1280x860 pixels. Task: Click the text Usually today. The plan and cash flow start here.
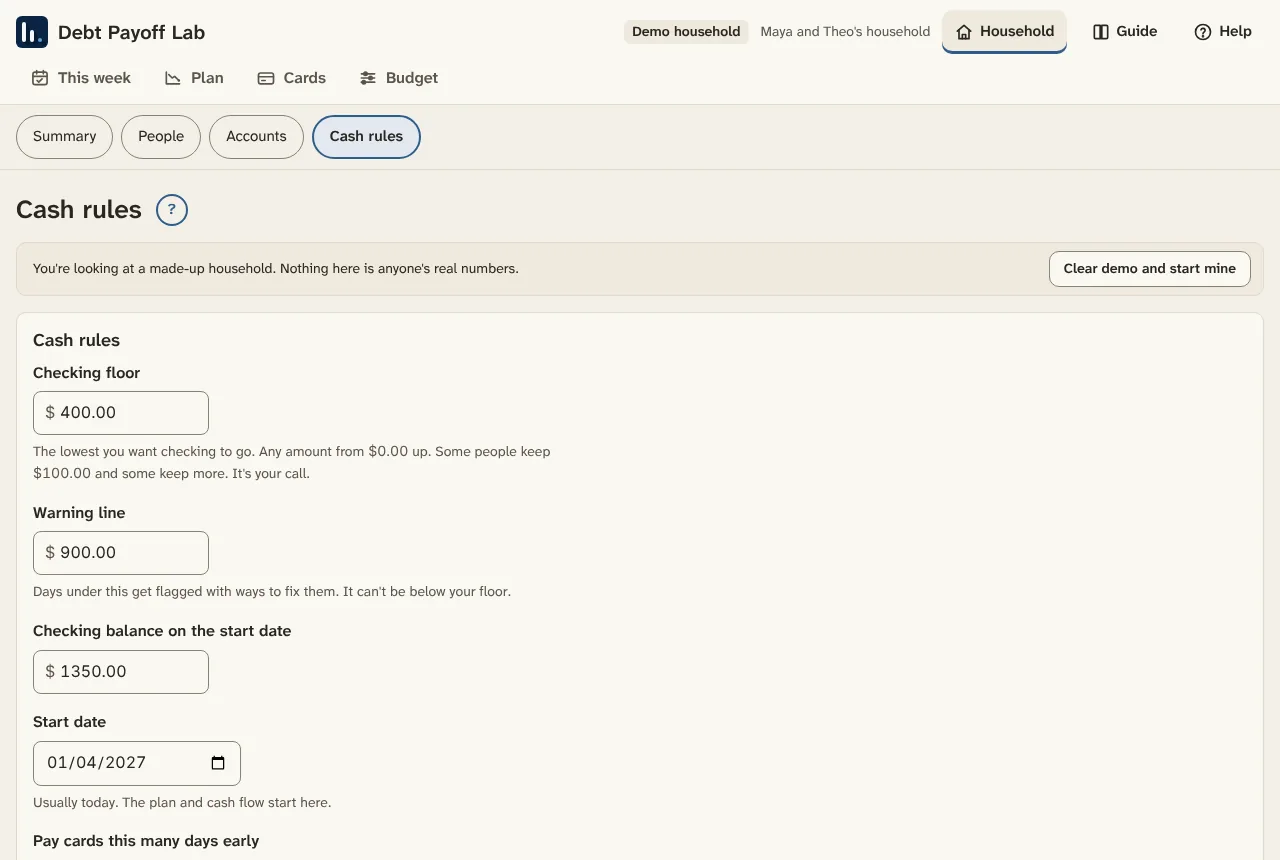(x=182, y=803)
